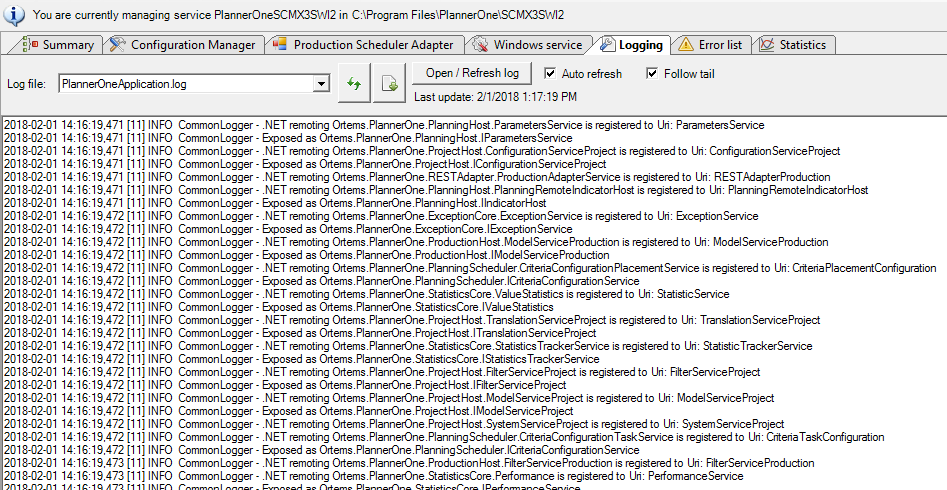Open the Error list tab

click(711, 45)
